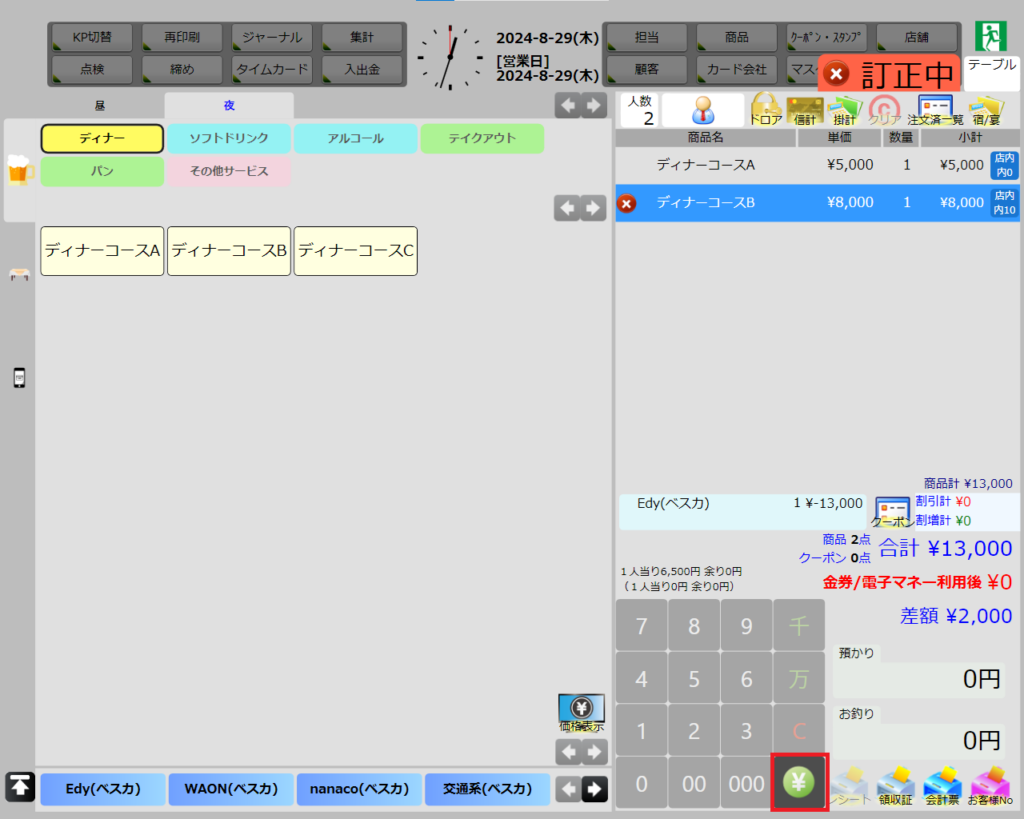Open the cash drawer (ドロア) icon

point(766,109)
